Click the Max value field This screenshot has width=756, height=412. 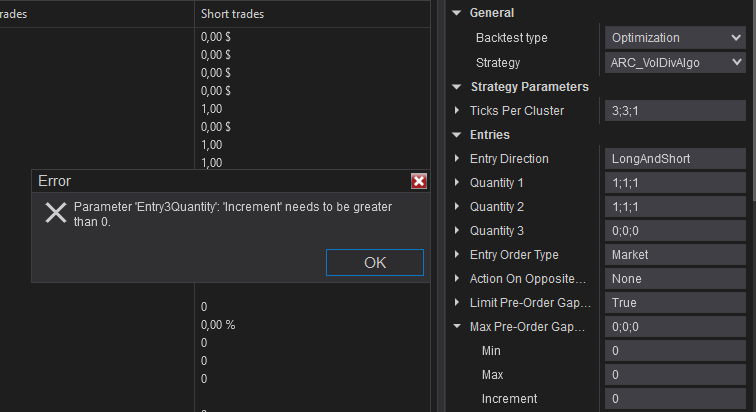point(675,375)
